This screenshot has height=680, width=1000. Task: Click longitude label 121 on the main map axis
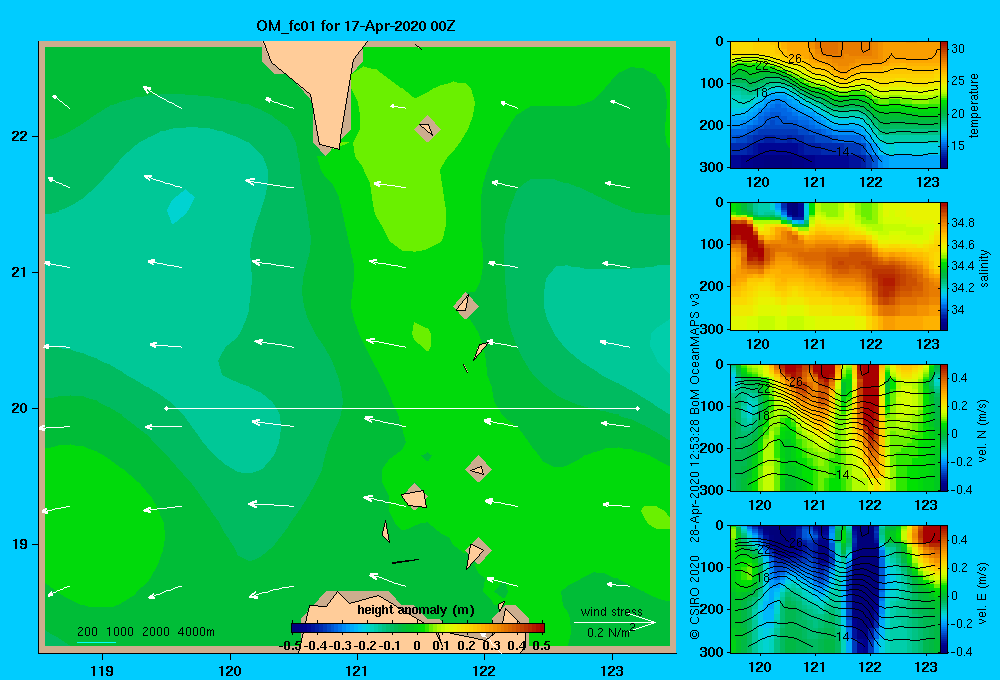pyautogui.click(x=357, y=670)
